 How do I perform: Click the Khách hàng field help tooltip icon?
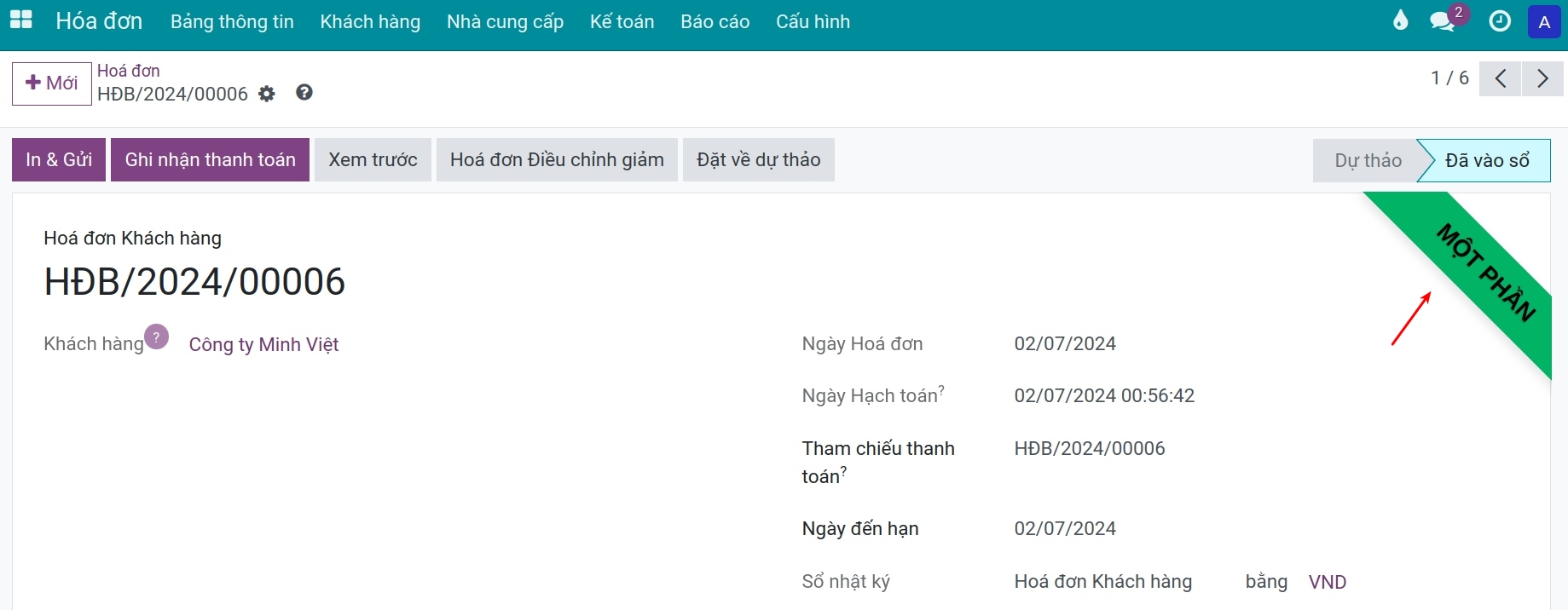click(x=156, y=337)
